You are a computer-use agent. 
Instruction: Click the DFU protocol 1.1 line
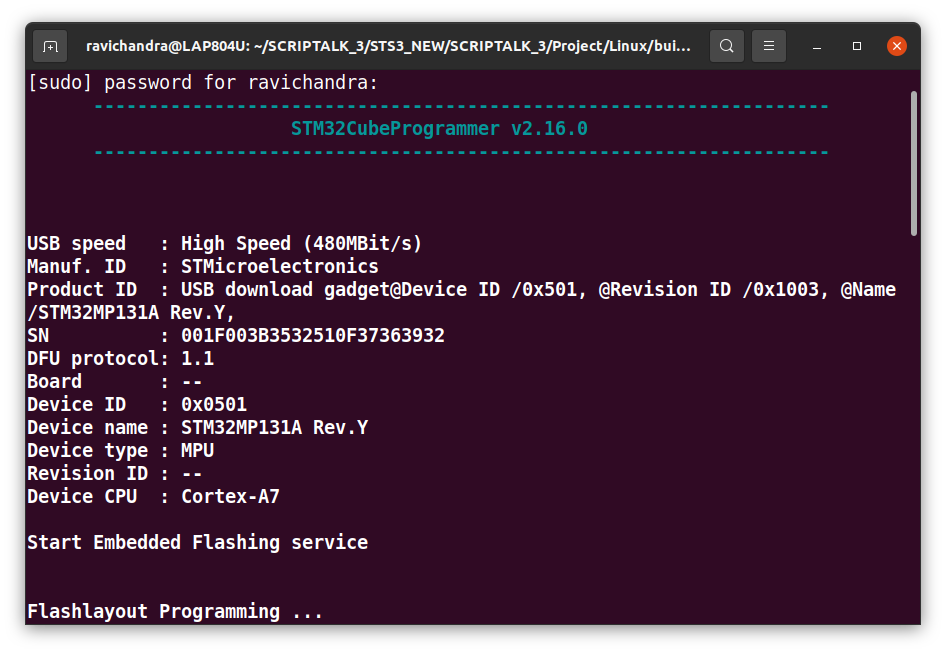point(120,358)
